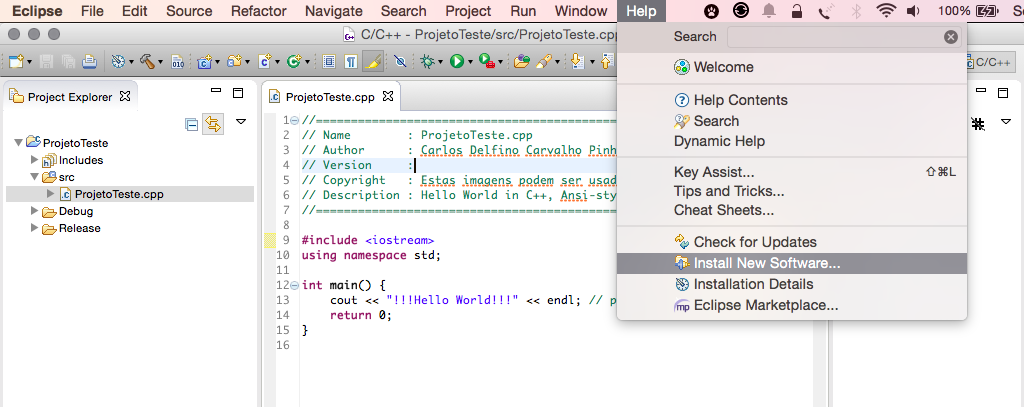Collapse the main() fold at line 12
The height and width of the screenshot is (407, 1024).
pyautogui.click(x=294, y=285)
